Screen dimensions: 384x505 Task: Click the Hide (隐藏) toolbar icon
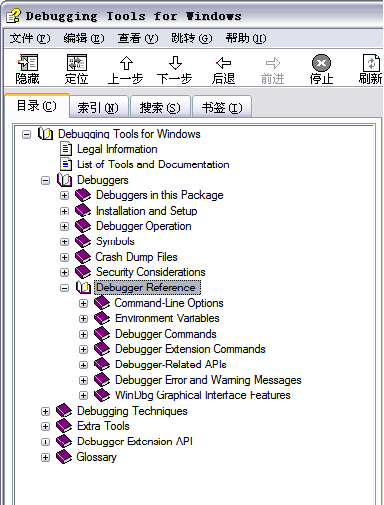[28, 63]
